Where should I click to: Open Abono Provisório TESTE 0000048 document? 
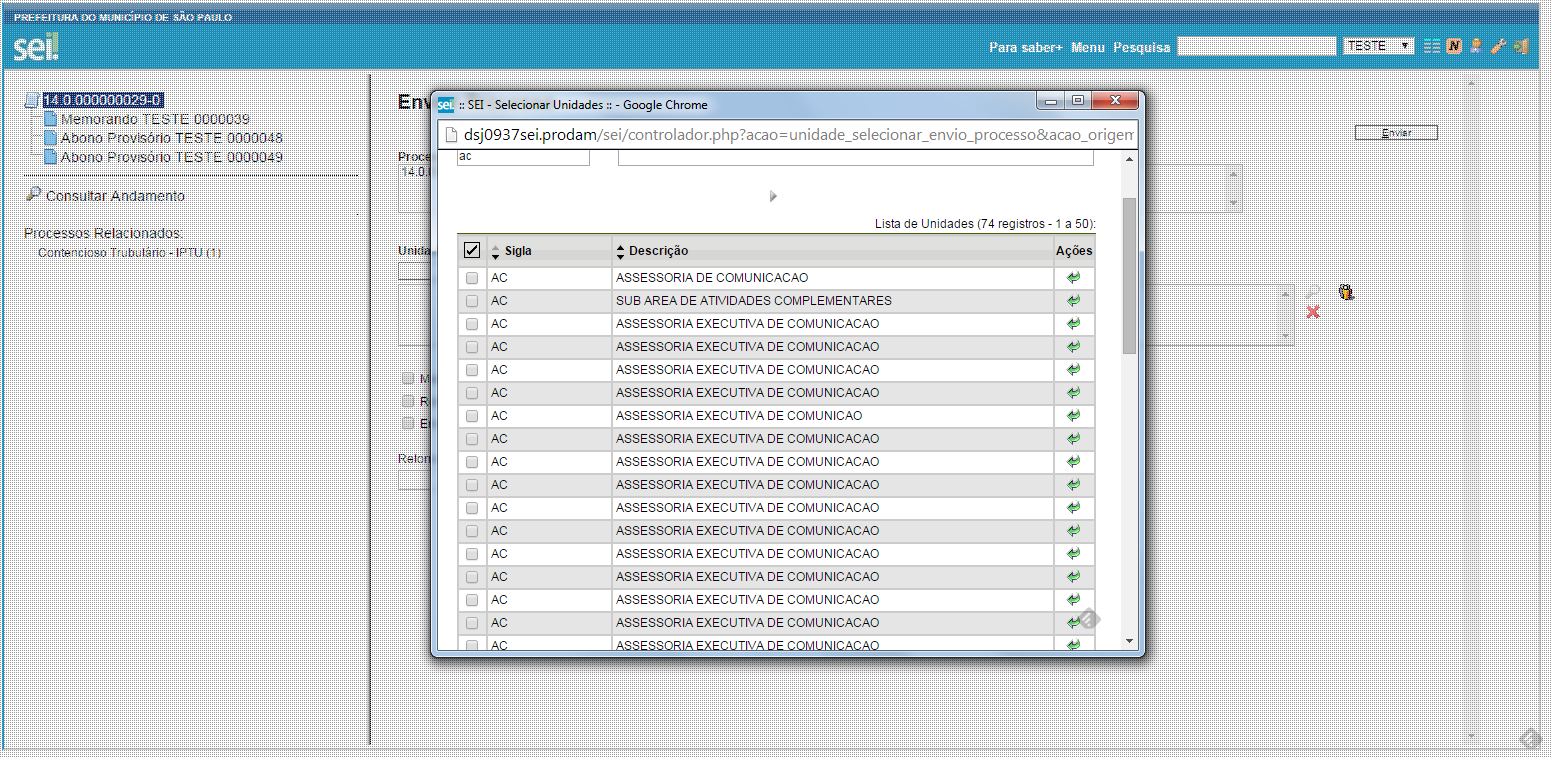[x=171, y=138]
